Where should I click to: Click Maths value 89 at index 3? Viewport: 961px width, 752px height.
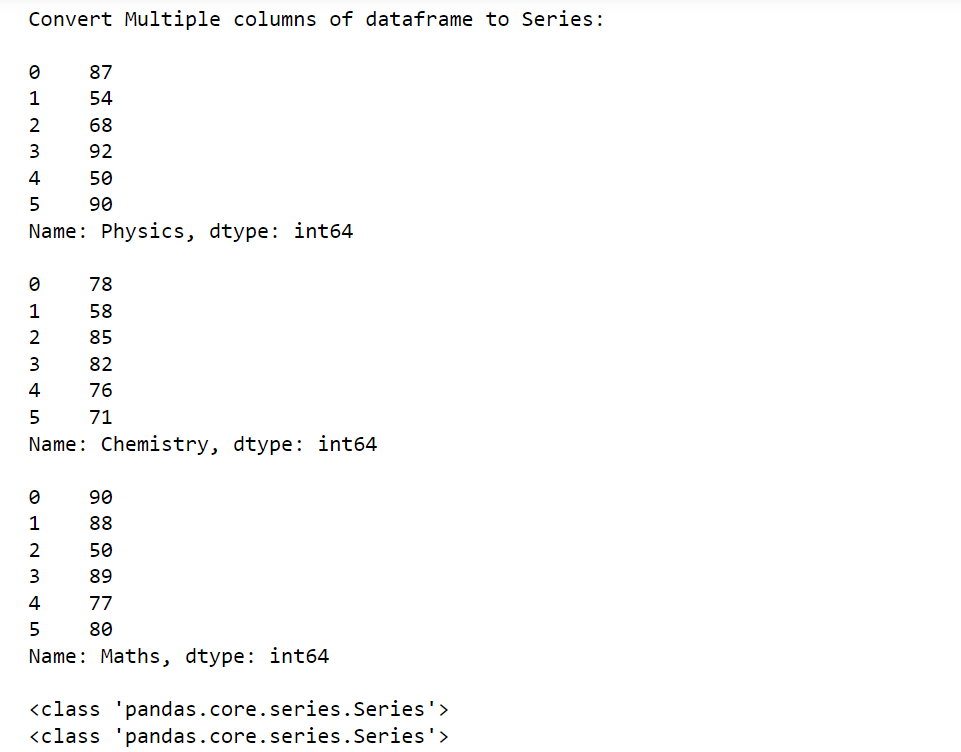pyautogui.click(x=101, y=577)
